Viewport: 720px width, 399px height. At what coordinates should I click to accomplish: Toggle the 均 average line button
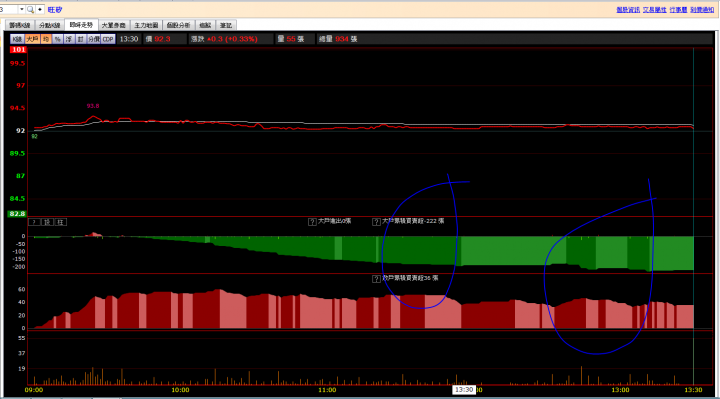[x=46, y=39]
